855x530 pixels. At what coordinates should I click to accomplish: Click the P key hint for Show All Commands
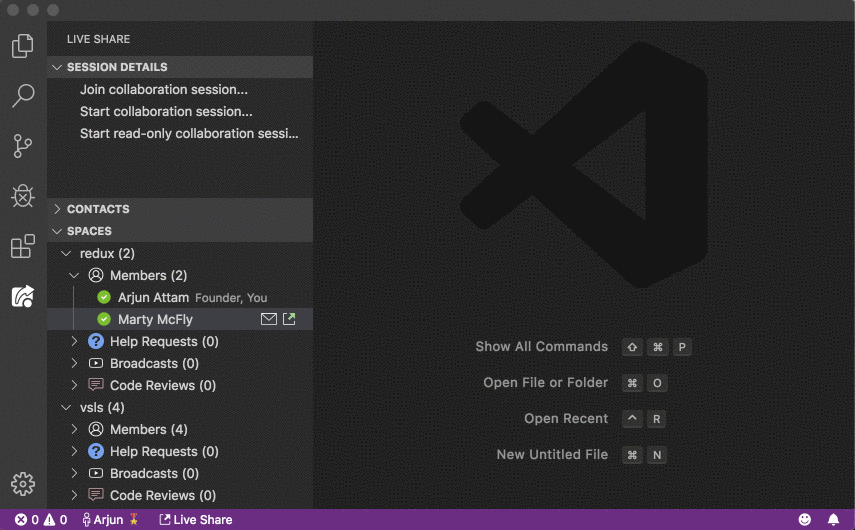(x=682, y=347)
